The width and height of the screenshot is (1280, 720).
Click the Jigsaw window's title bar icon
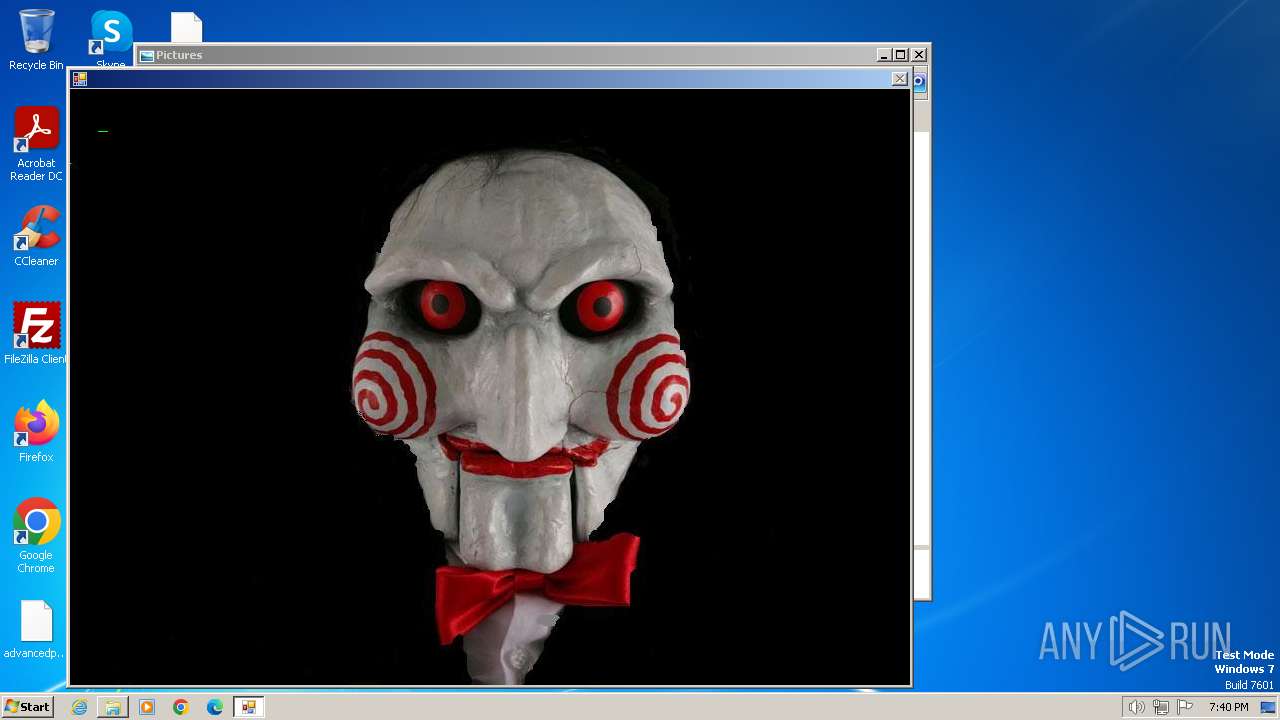[80, 79]
